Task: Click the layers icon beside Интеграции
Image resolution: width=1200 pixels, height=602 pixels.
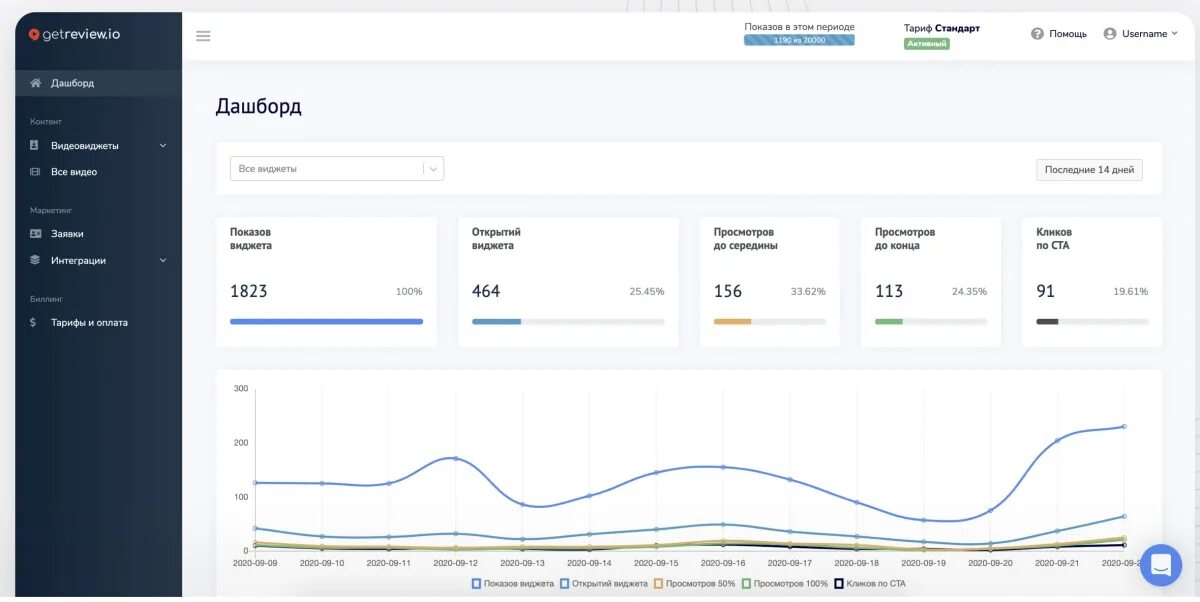Action: (x=35, y=260)
